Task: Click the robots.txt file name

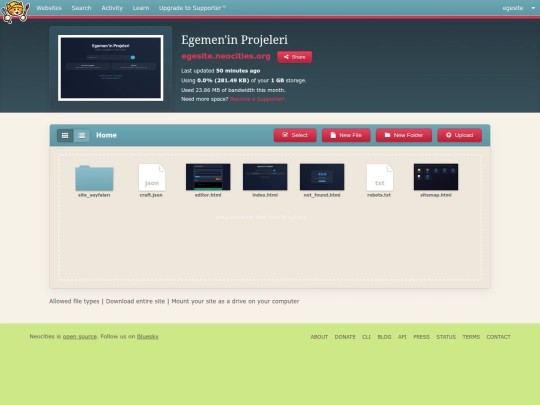Action: click(379, 195)
